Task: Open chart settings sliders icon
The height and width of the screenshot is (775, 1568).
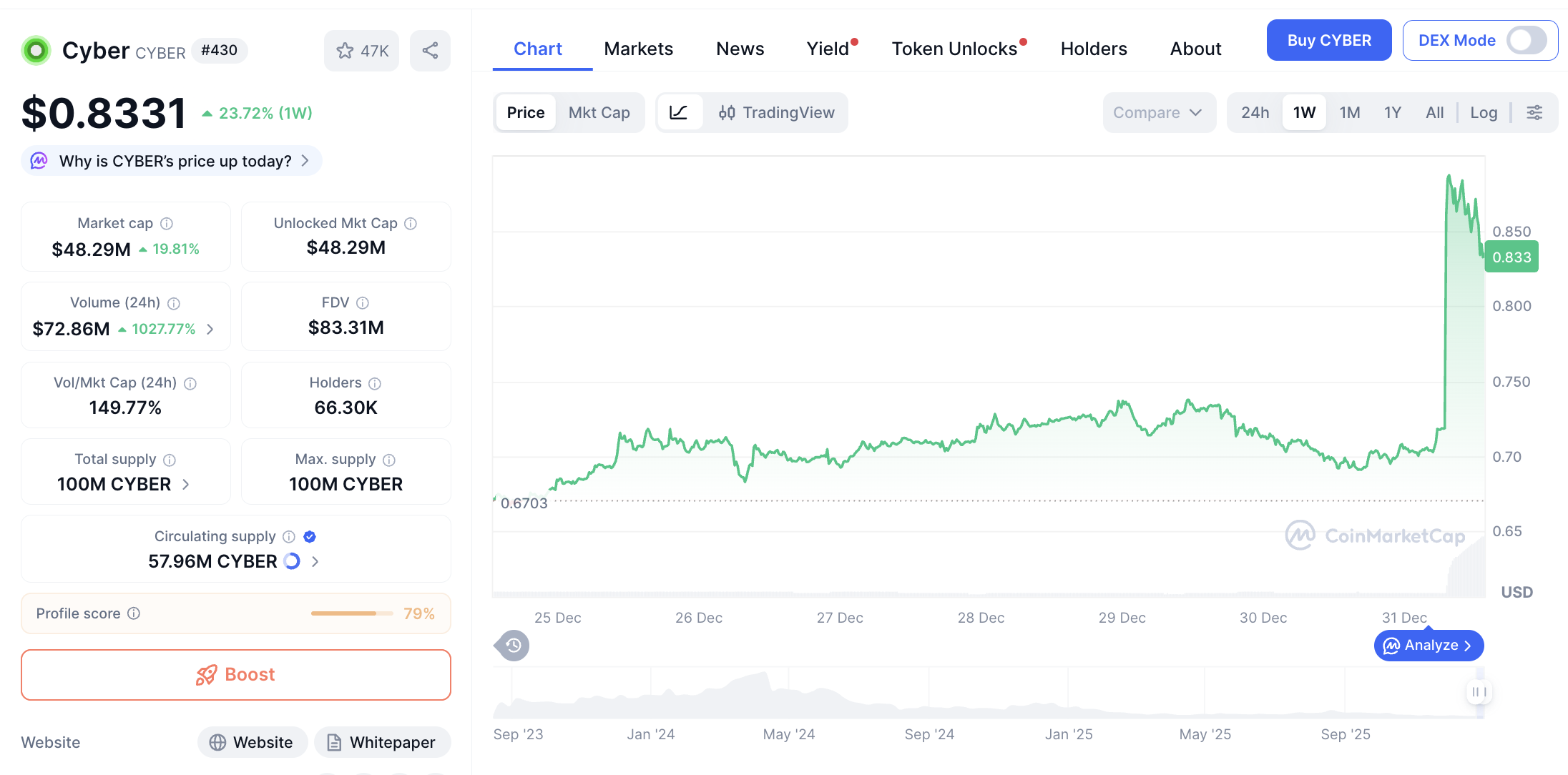Action: click(x=1534, y=112)
